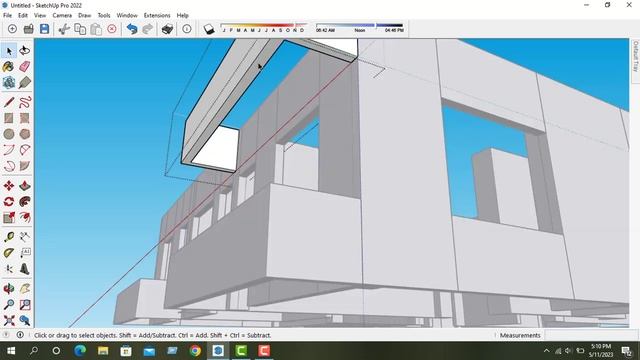Select the Tag tool
The width and height of the screenshot is (640, 360).
(24, 82)
